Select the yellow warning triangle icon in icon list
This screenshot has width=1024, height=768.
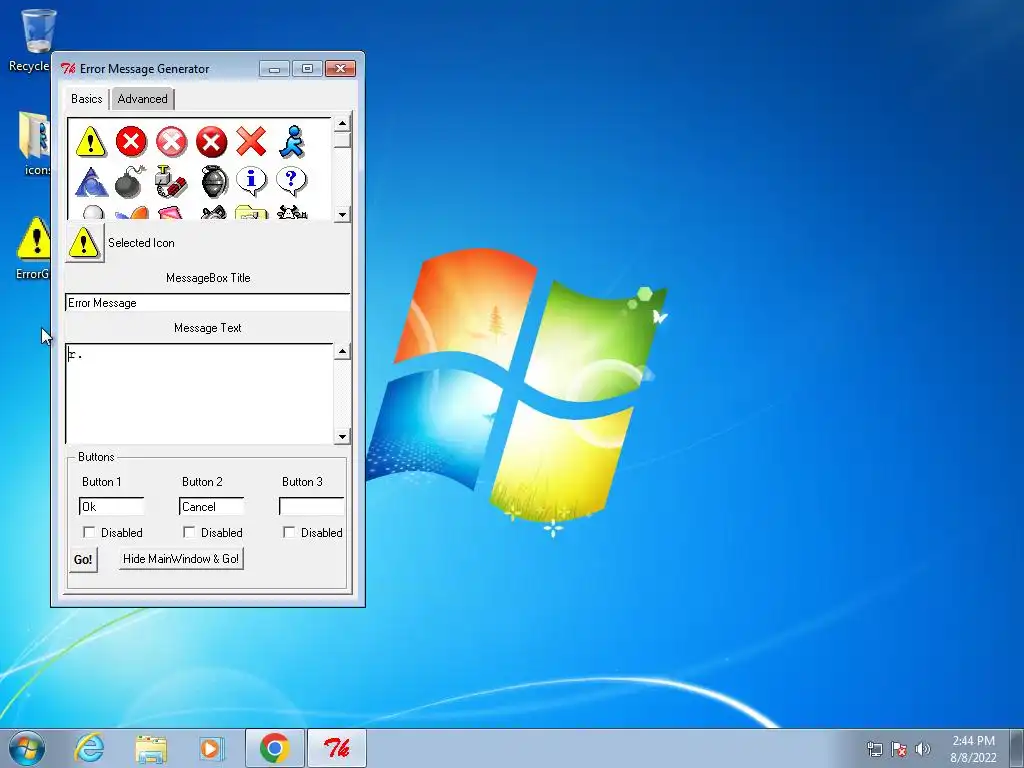click(90, 142)
